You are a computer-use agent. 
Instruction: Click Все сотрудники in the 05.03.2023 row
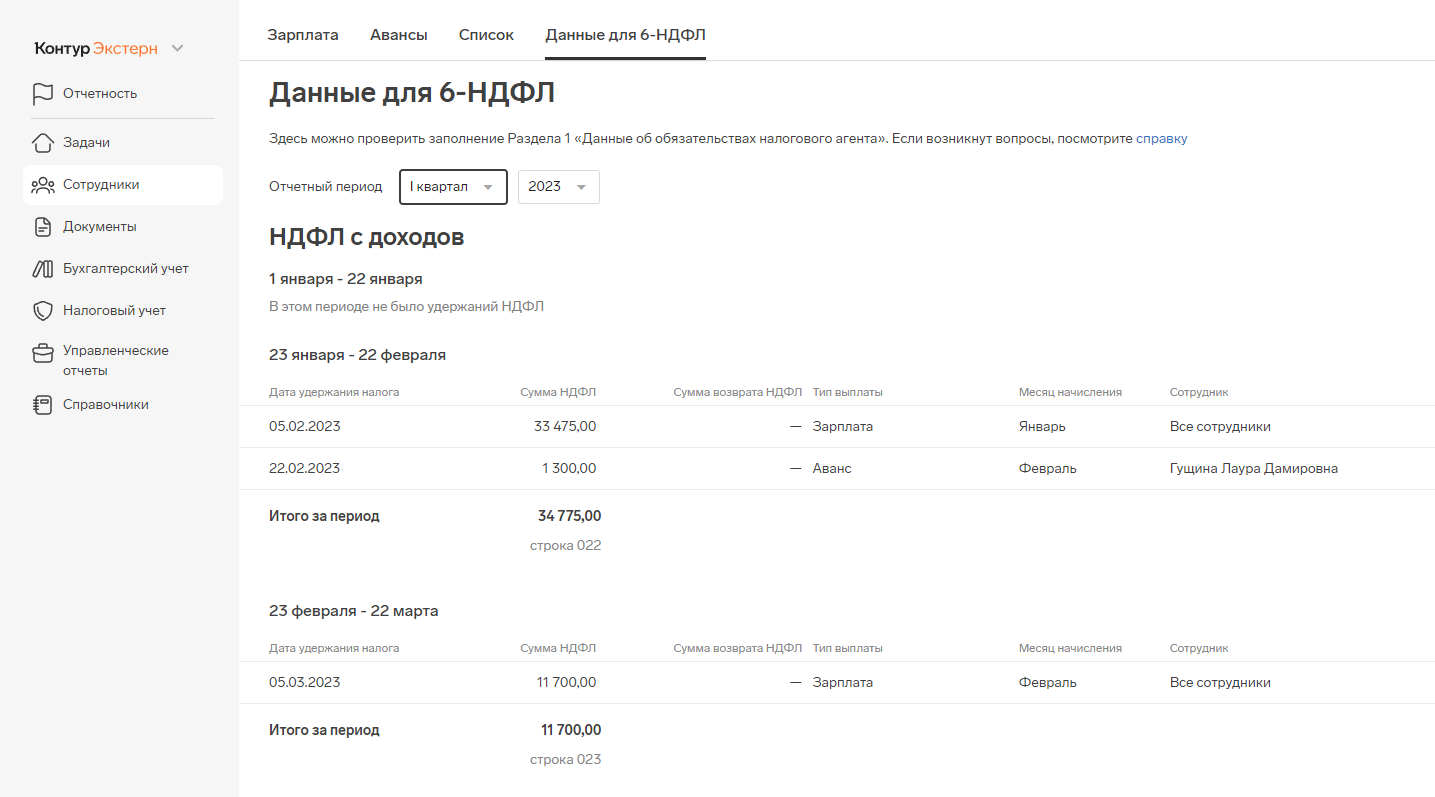tap(1220, 683)
